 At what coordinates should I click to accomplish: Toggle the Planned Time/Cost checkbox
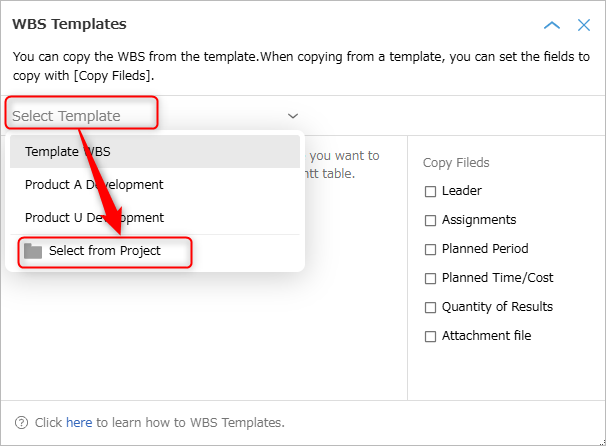tap(430, 278)
